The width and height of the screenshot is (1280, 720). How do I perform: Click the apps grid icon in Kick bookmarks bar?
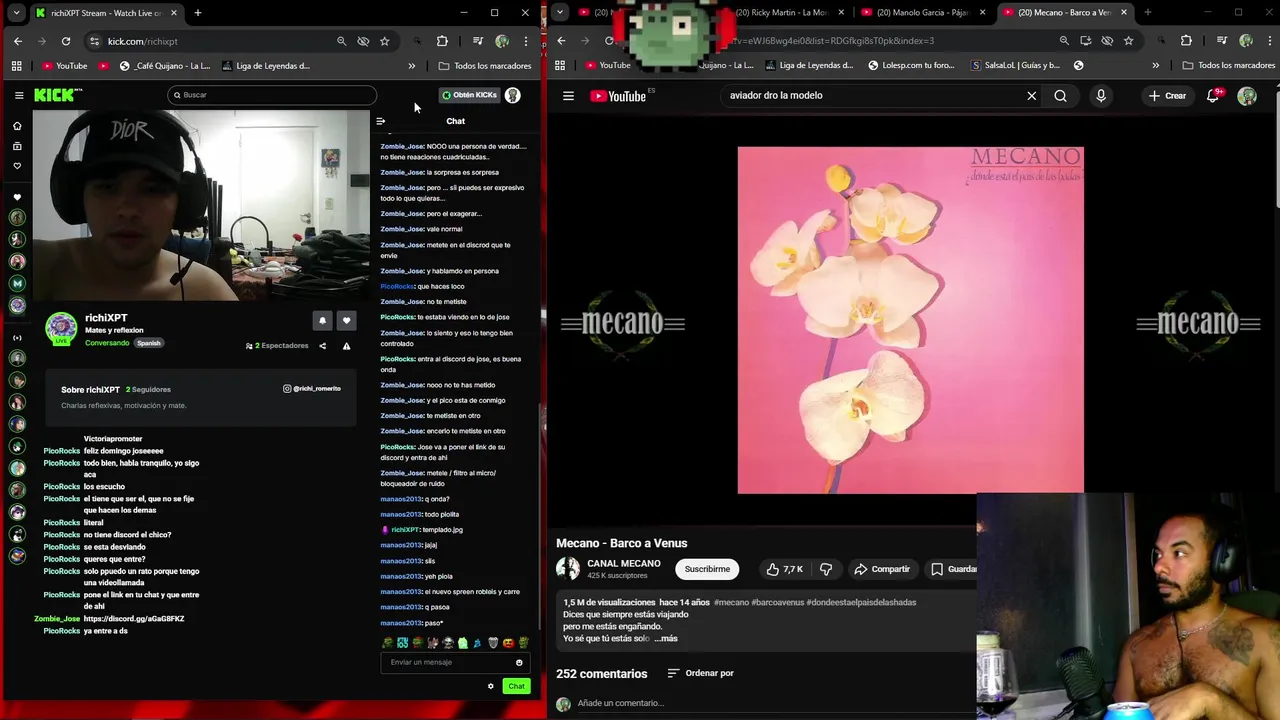point(17,66)
